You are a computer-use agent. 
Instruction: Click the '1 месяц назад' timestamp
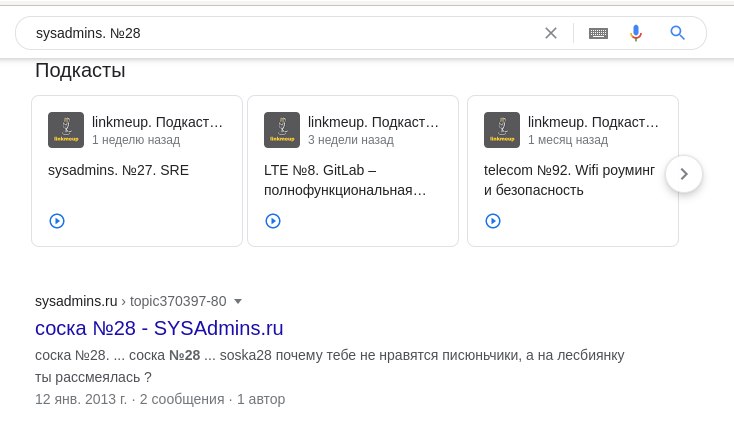(568, 140)
